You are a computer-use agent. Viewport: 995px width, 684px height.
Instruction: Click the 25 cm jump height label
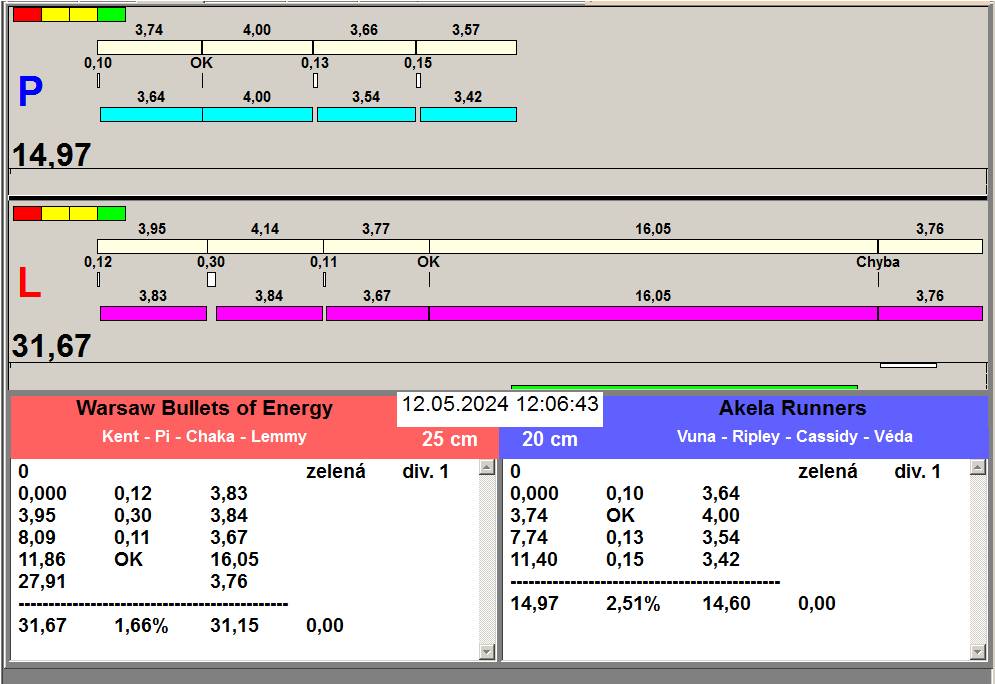pos(449,439)
